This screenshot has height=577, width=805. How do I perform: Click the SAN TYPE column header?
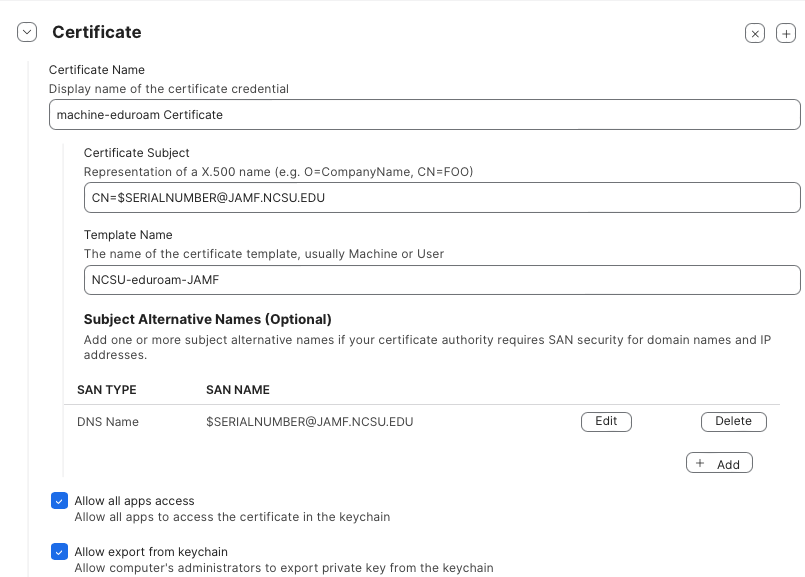[x=106, y=390]
